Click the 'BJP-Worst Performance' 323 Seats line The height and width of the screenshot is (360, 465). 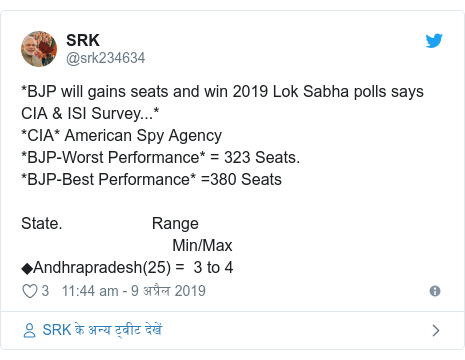point(160,157)
